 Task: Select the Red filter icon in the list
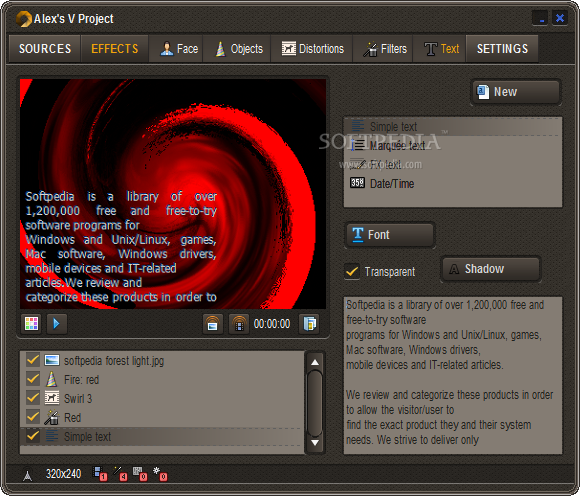tap(52, 417)
